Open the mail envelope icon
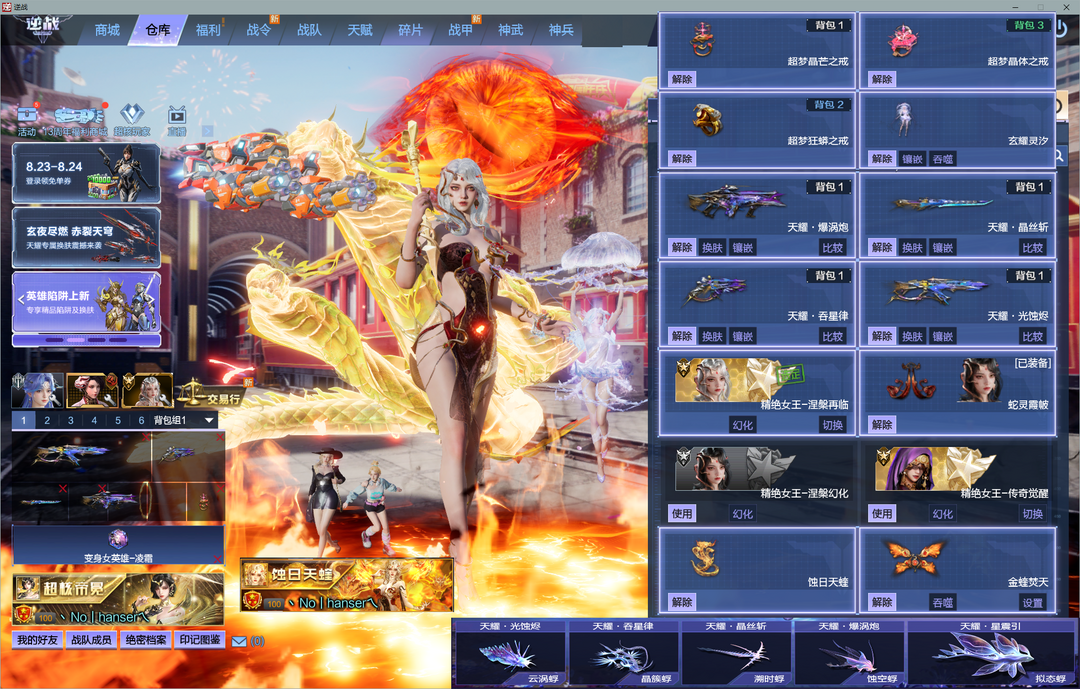 239,641
